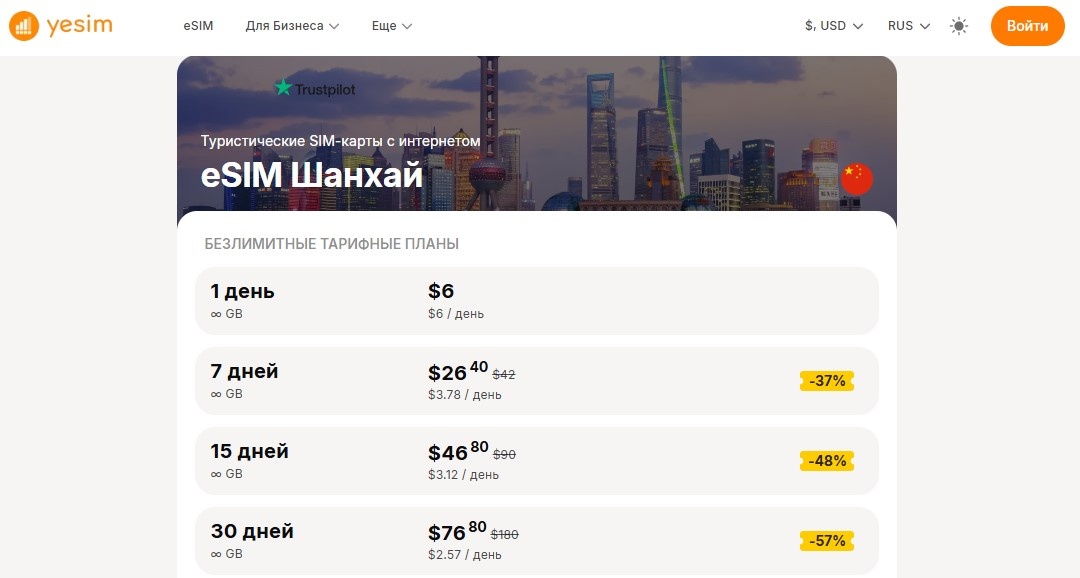Click the crossed-out $42 old price
Screen dimensions: 1080x578
coord(503,375)
